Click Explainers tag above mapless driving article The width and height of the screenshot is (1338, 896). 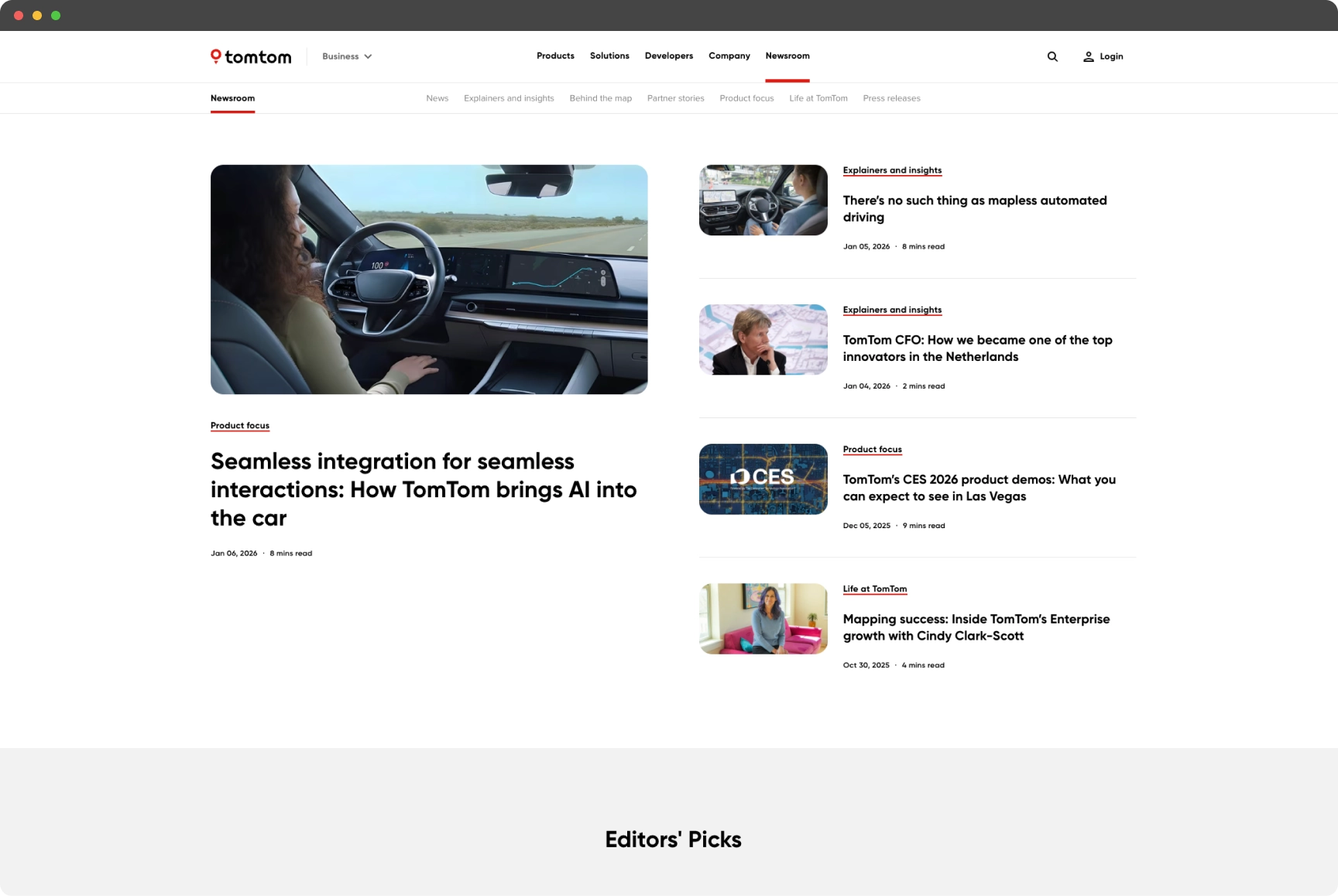[x=892, y=170]
